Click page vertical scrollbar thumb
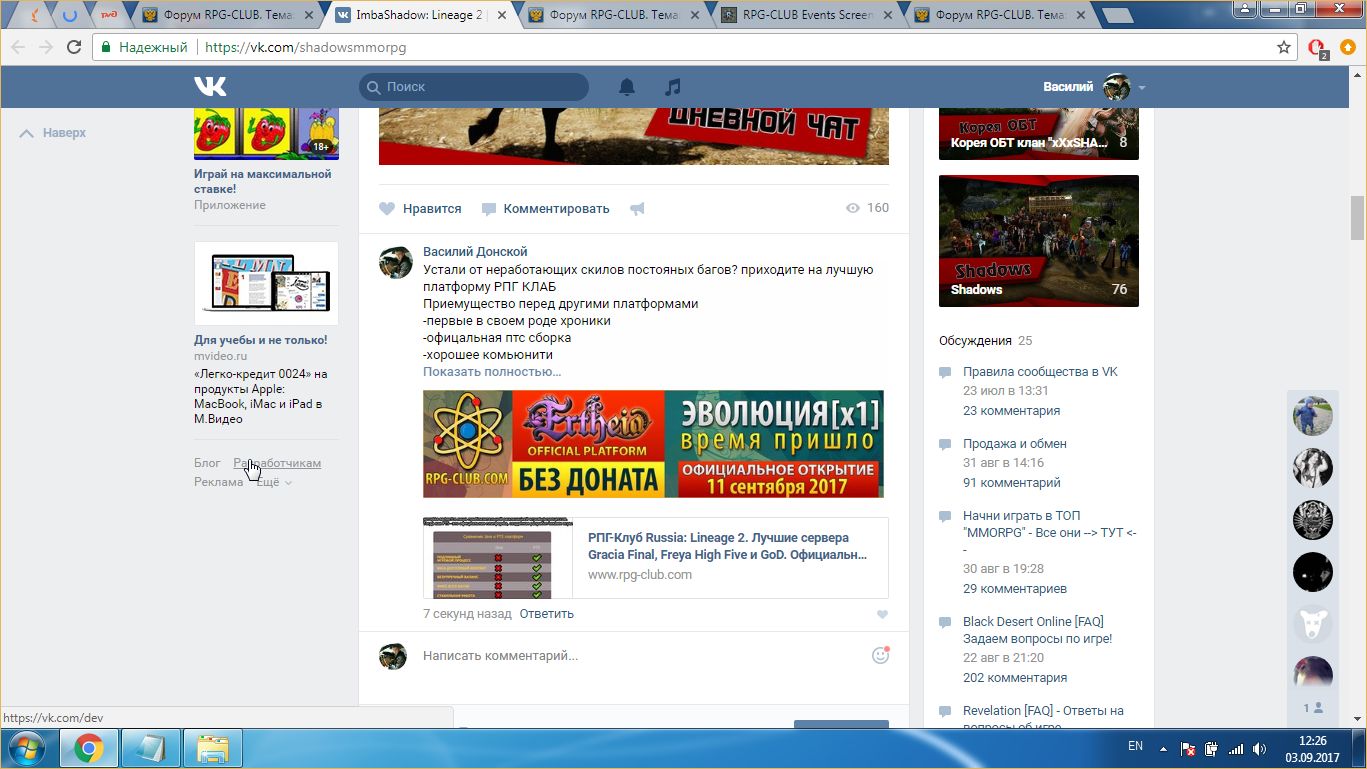 pos(1357,218)
